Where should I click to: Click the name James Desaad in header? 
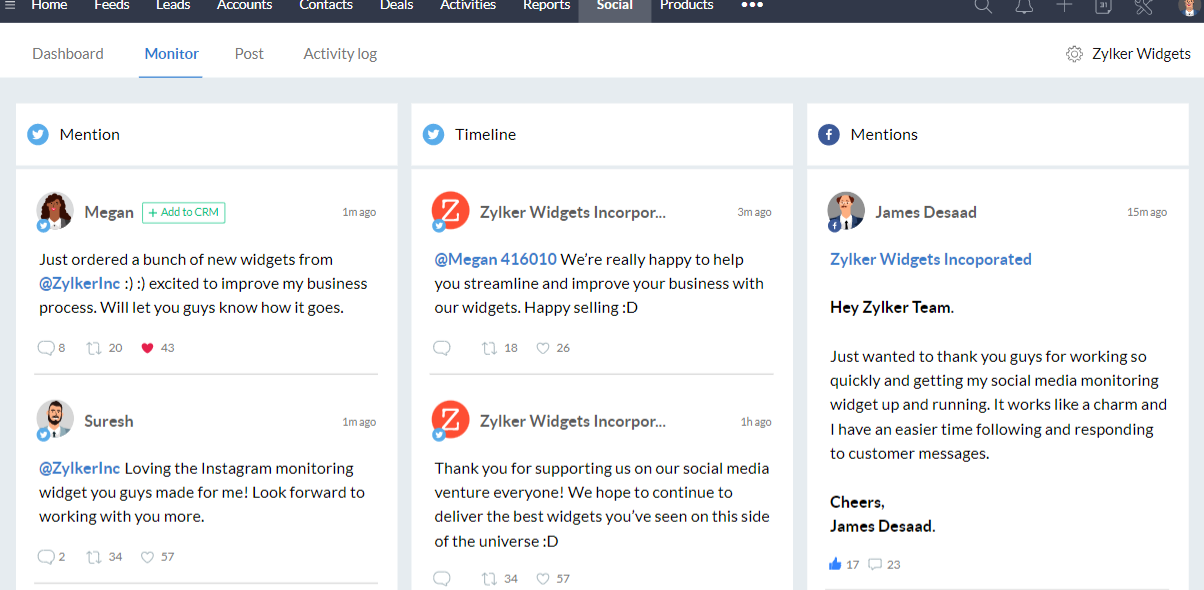926,212
